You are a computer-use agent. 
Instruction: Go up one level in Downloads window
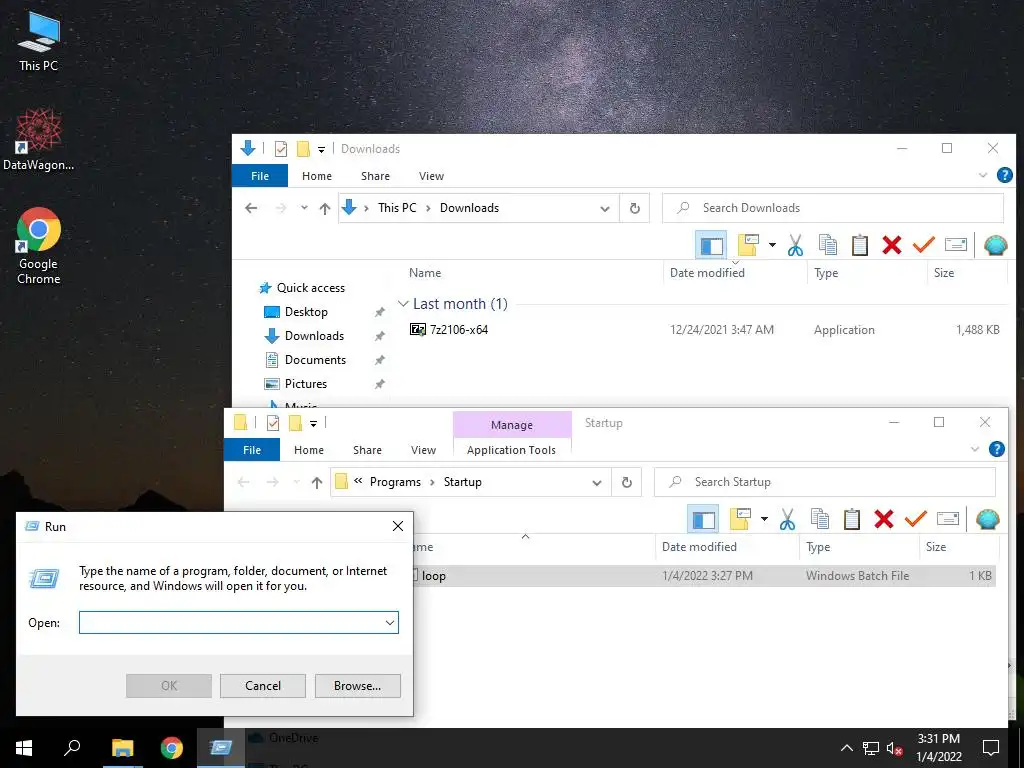point(325,208)
